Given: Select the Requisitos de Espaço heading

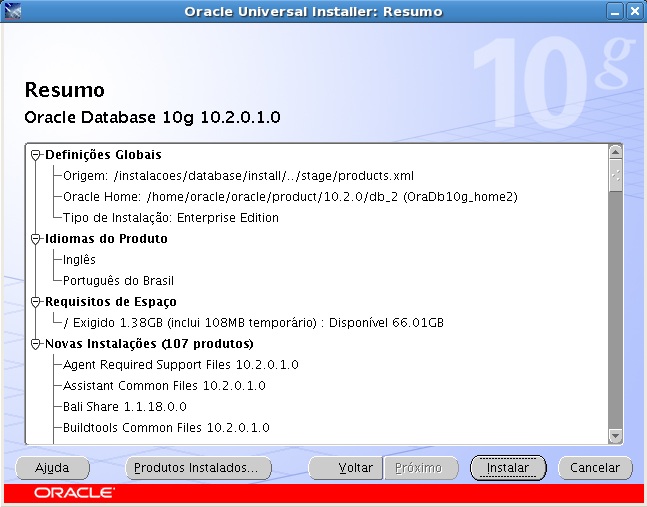Looking at the screenshot, I should (111, 302).
